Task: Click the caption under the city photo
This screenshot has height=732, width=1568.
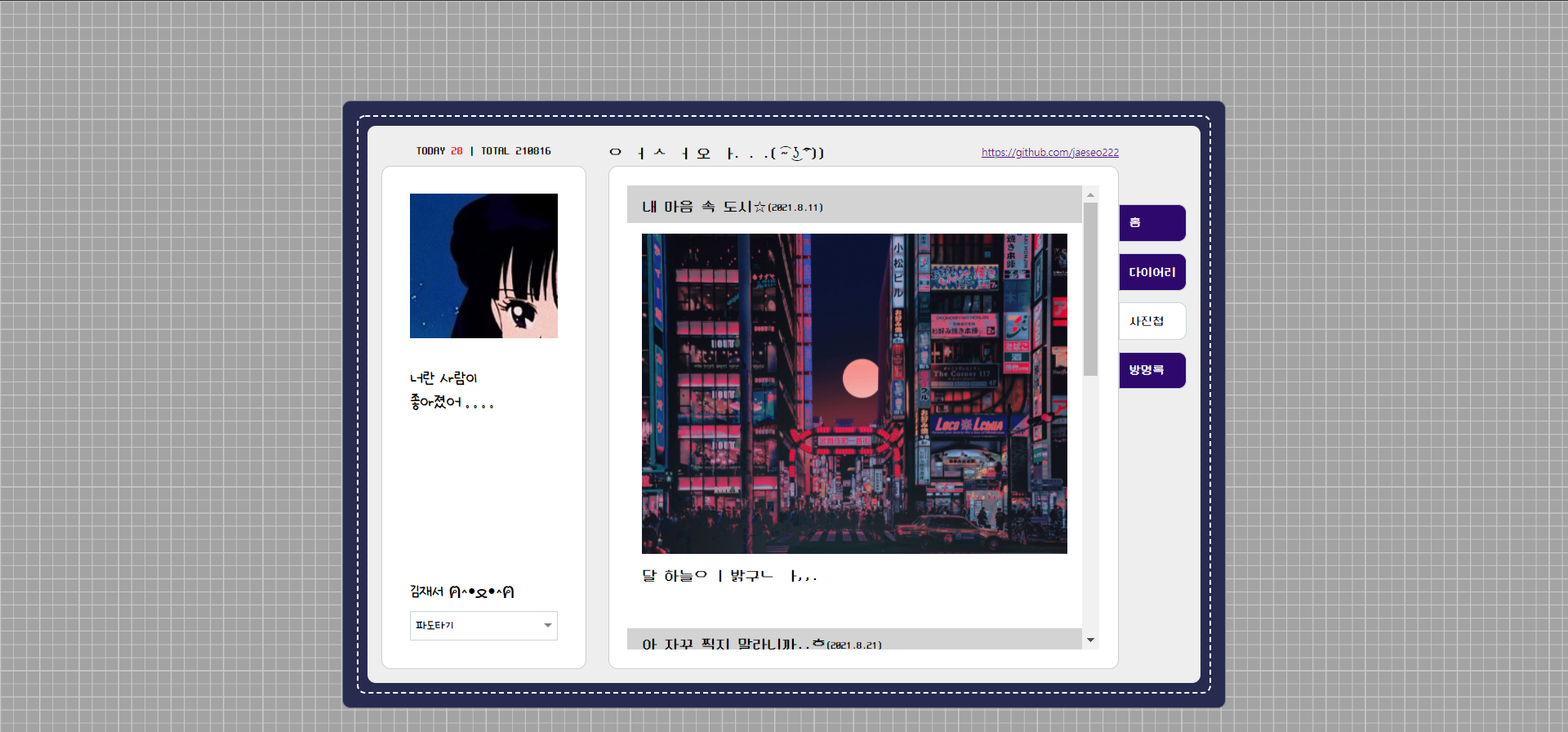Action: click(729, 576)
